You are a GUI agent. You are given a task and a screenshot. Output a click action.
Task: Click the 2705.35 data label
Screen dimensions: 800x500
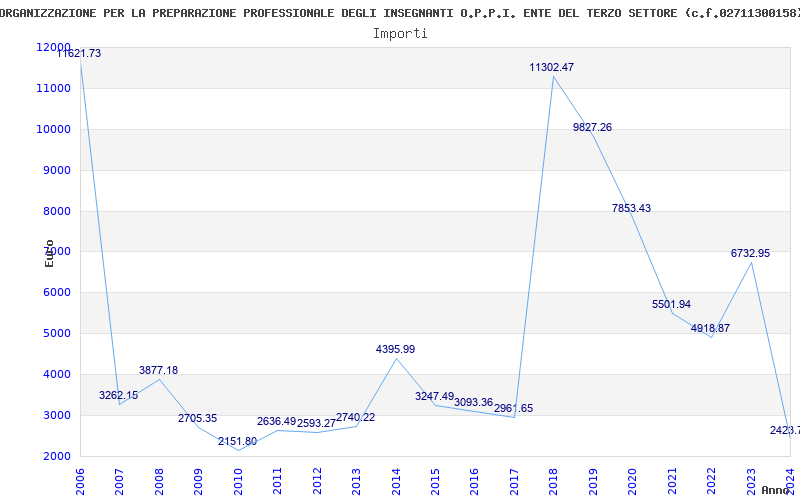coord(197,418)
